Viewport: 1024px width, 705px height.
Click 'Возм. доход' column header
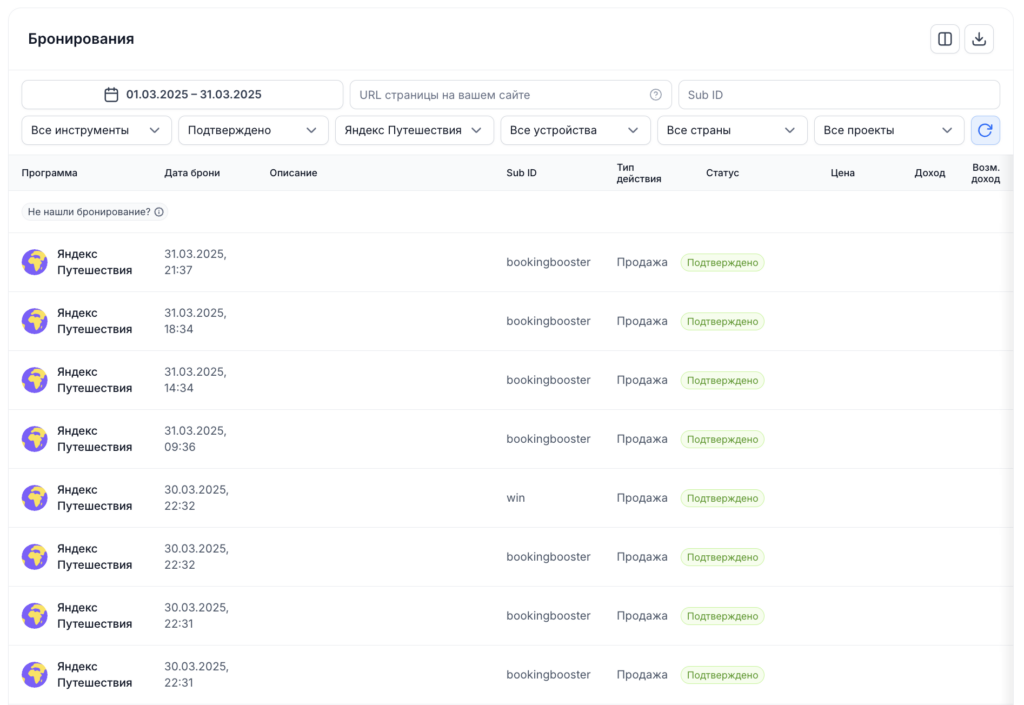985,173
